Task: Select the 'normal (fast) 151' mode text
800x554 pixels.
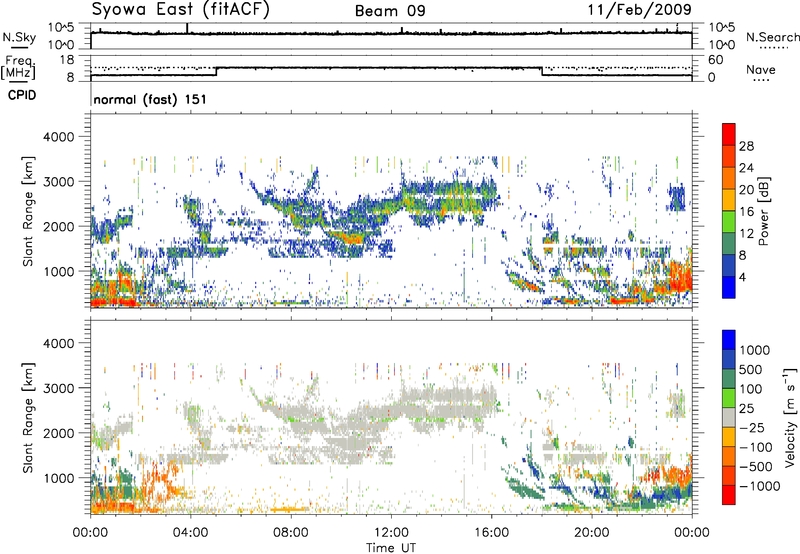Action: [x=150, y=99]
